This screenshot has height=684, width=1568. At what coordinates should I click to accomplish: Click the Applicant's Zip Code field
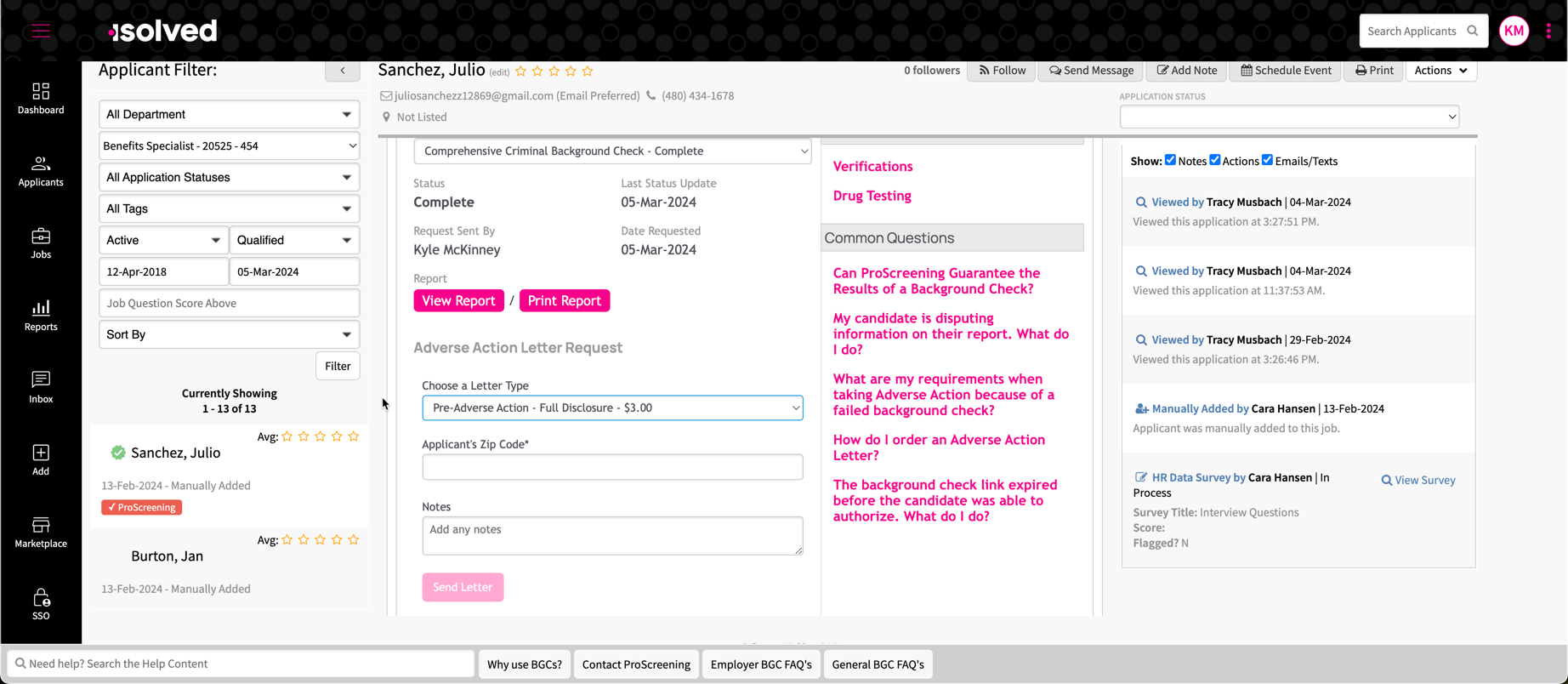pos(612,467)
